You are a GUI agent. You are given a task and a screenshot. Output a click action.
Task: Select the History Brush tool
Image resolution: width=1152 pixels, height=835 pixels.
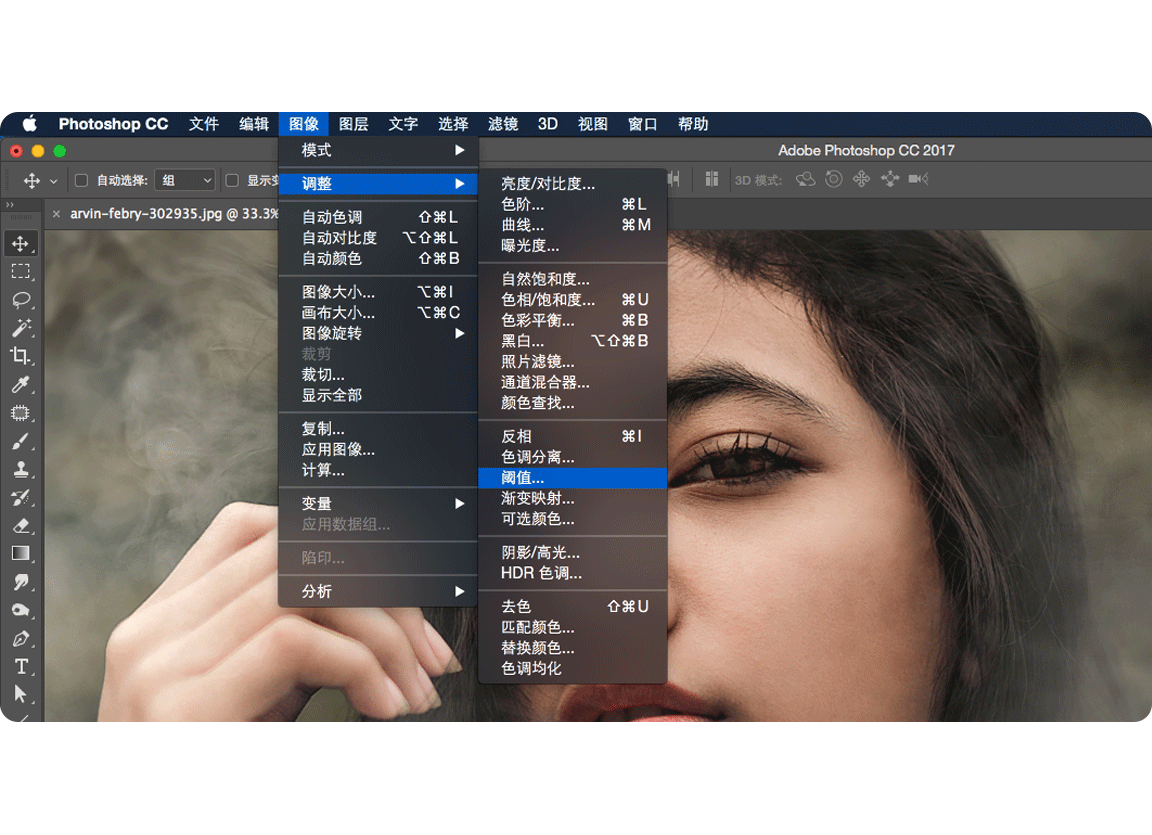(x=21, y=497)
